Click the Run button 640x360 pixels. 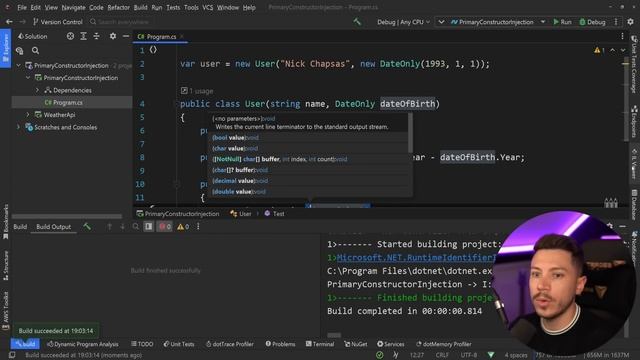point(562,22)
